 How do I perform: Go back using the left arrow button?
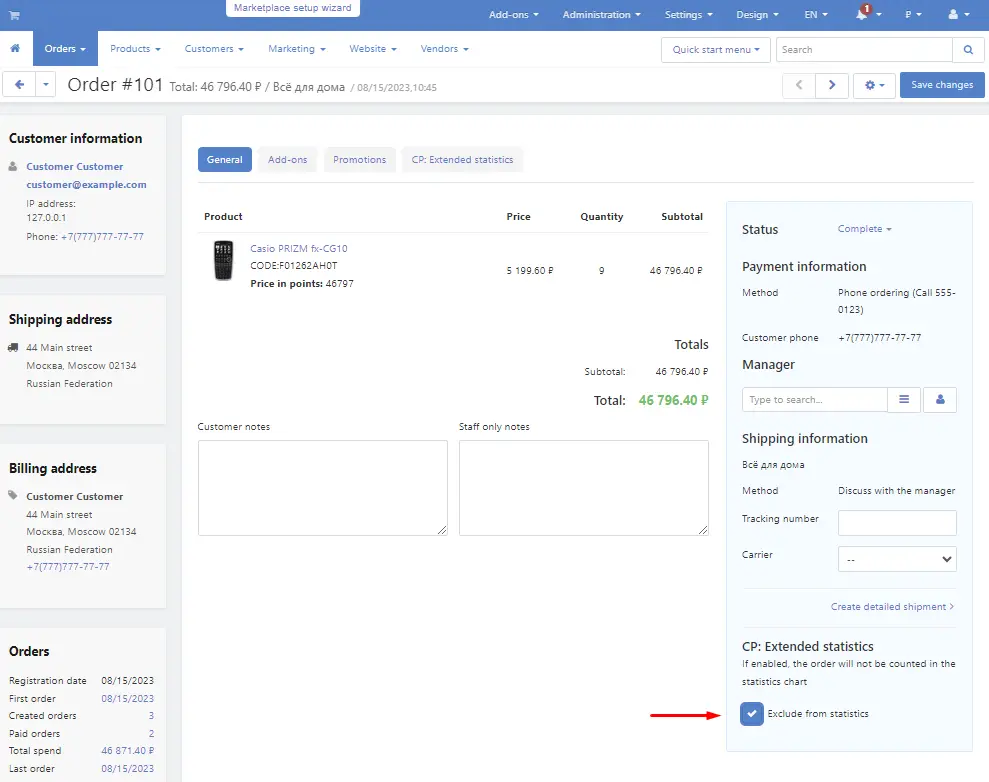pos(20,85)
